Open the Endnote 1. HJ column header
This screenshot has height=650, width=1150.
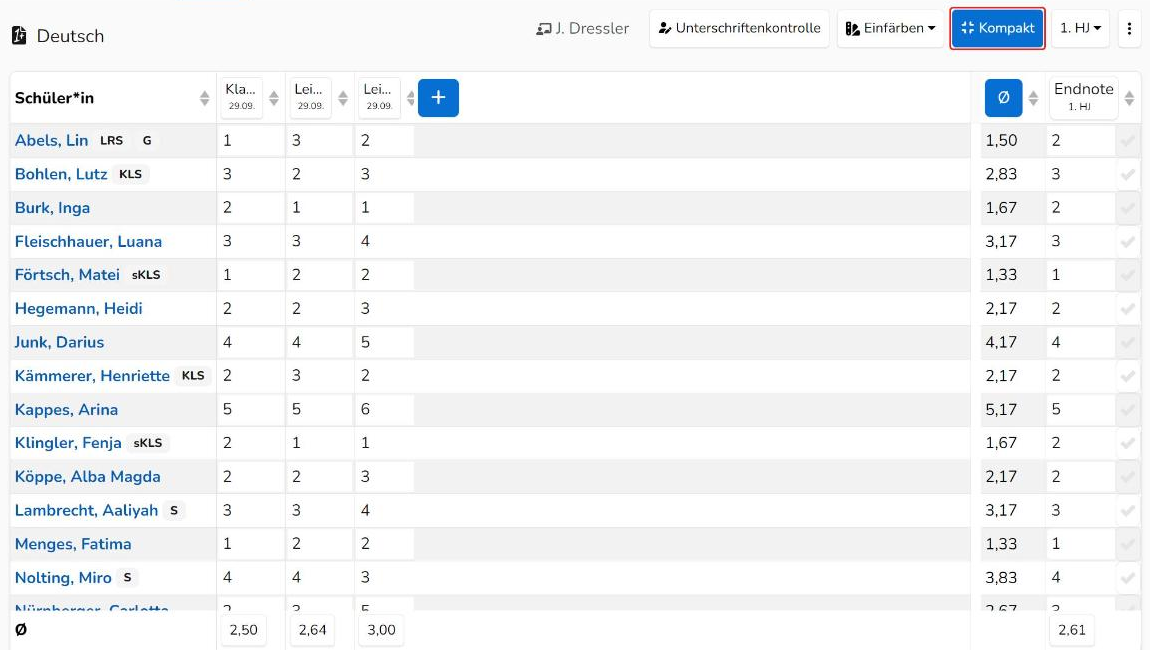click(1083, 98)
